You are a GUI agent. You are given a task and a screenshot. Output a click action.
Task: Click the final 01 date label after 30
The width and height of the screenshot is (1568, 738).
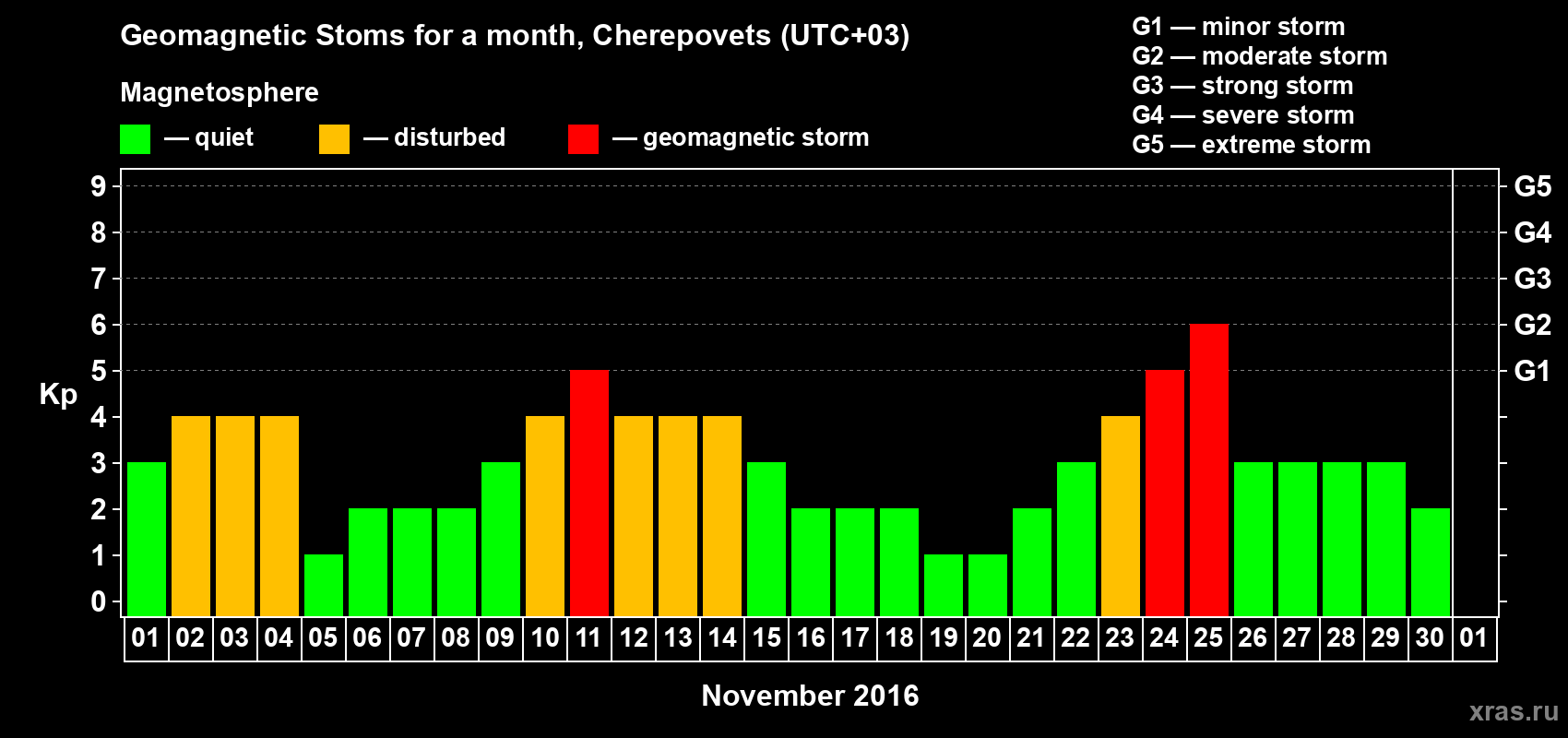1474,638
